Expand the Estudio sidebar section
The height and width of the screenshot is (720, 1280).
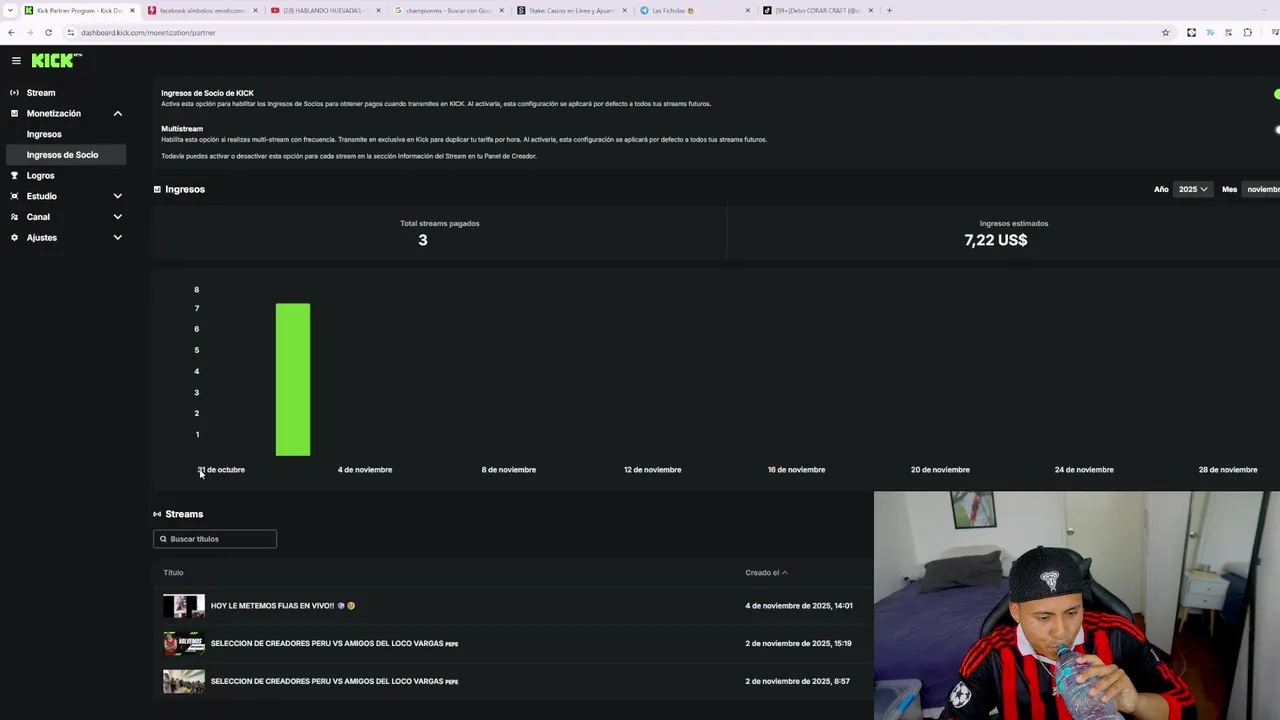click(117, 196)
